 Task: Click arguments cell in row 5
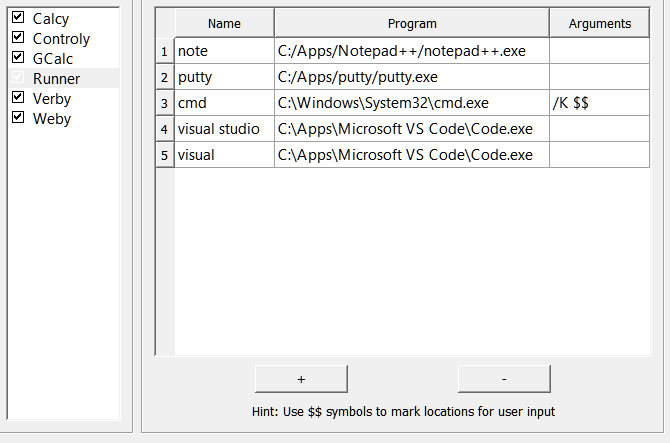click(599, 155)
